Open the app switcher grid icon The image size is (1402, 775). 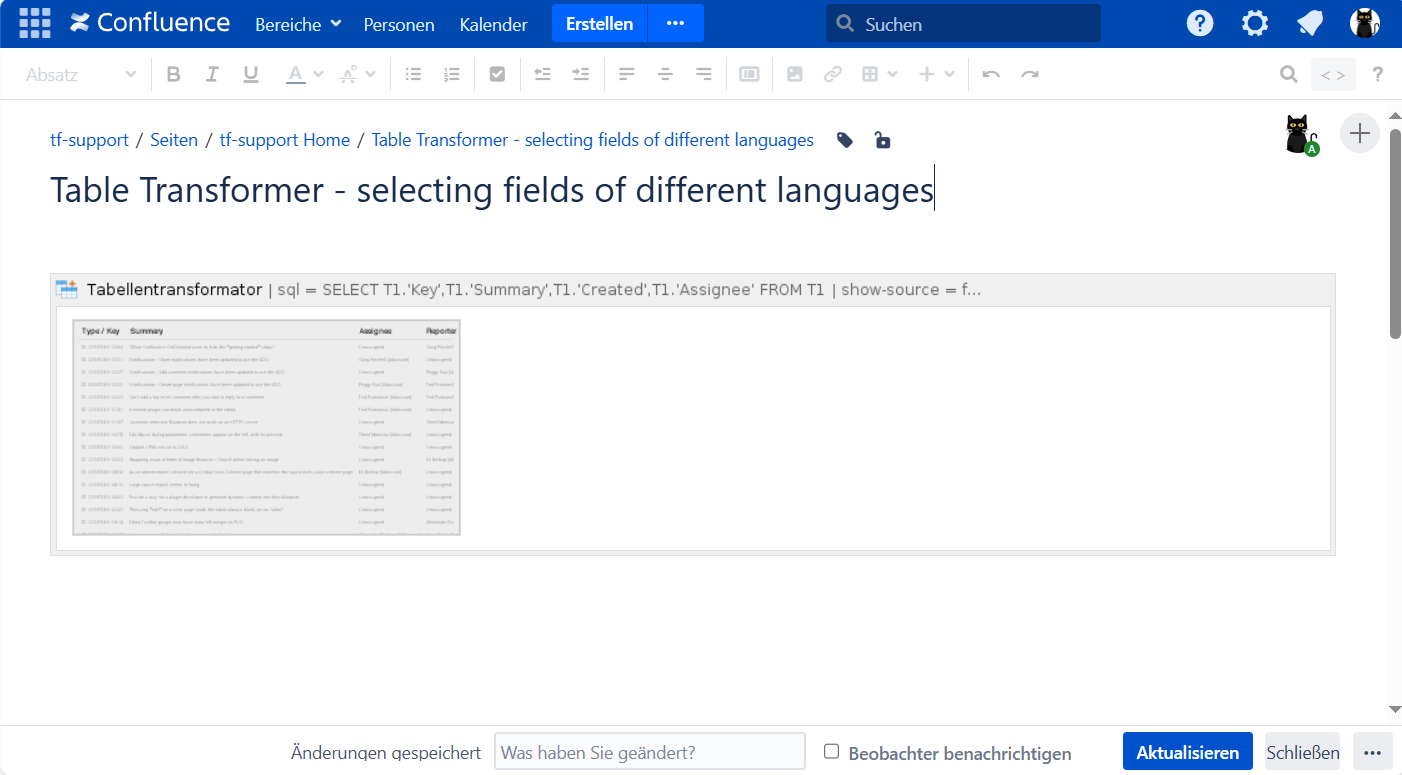click(x=35, y=23)
